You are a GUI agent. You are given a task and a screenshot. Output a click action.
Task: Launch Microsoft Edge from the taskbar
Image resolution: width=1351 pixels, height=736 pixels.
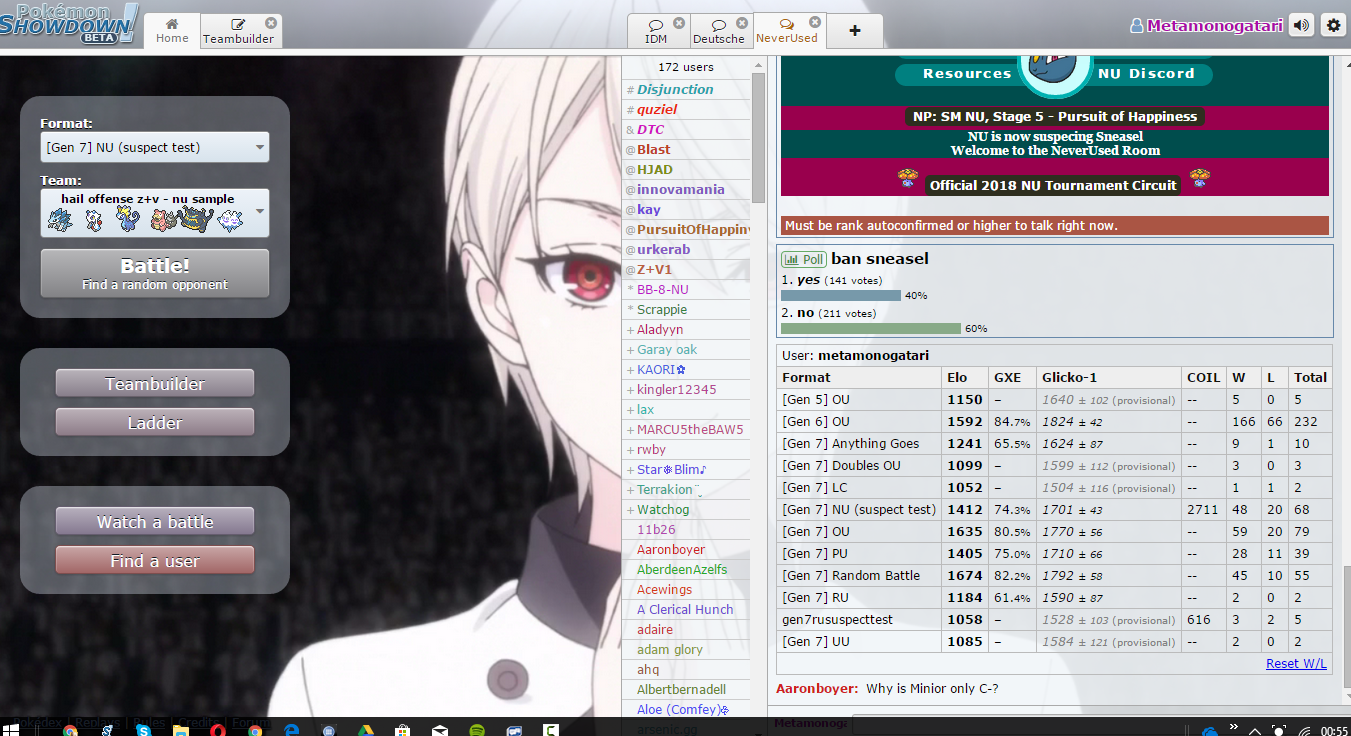(292, 730)
